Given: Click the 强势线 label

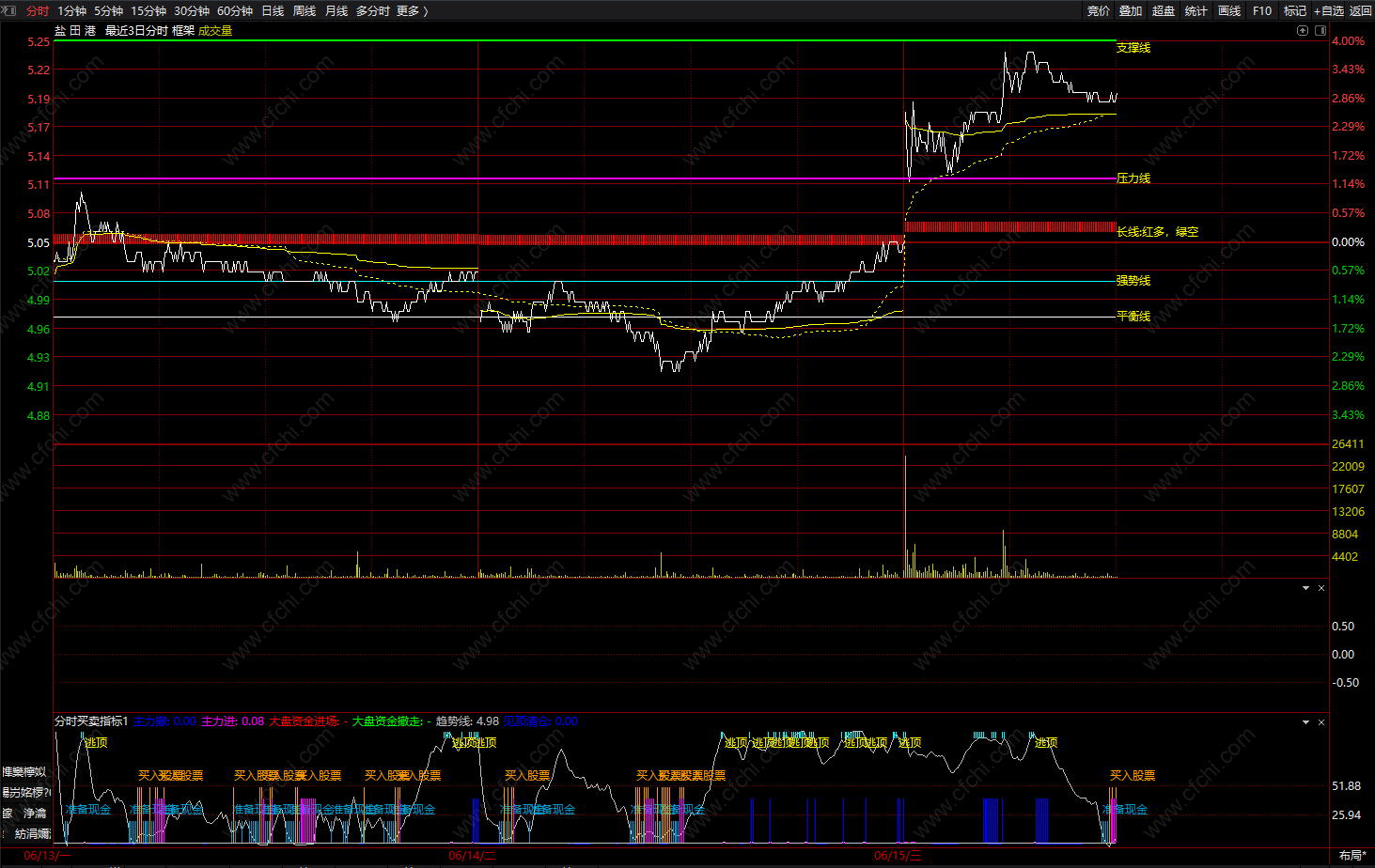Looking at the screenshot, I should (x=1133, y=281).
